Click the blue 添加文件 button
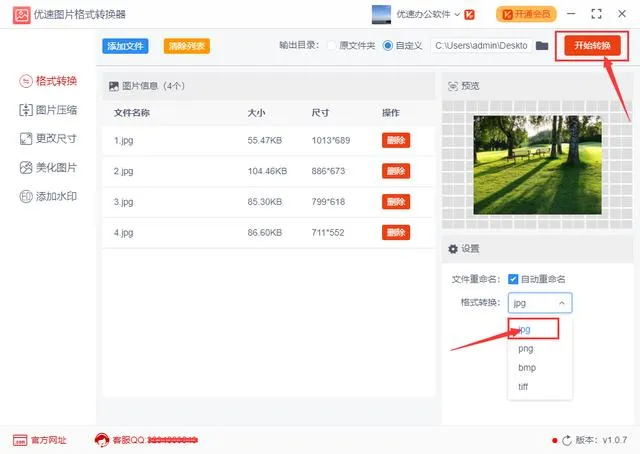 [125, 46]
